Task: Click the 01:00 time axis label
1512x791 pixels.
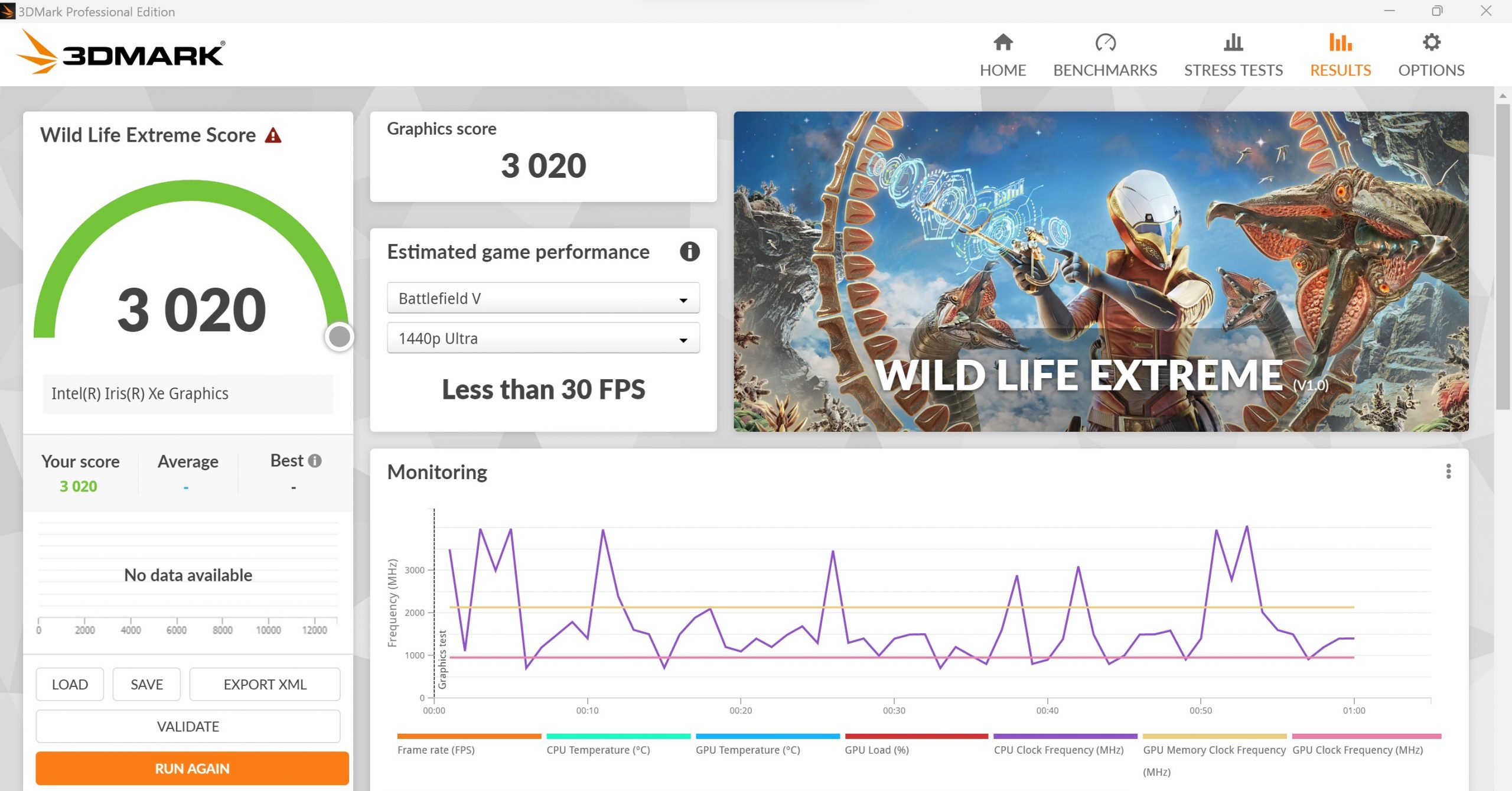Action: (x=1354, y=711)
